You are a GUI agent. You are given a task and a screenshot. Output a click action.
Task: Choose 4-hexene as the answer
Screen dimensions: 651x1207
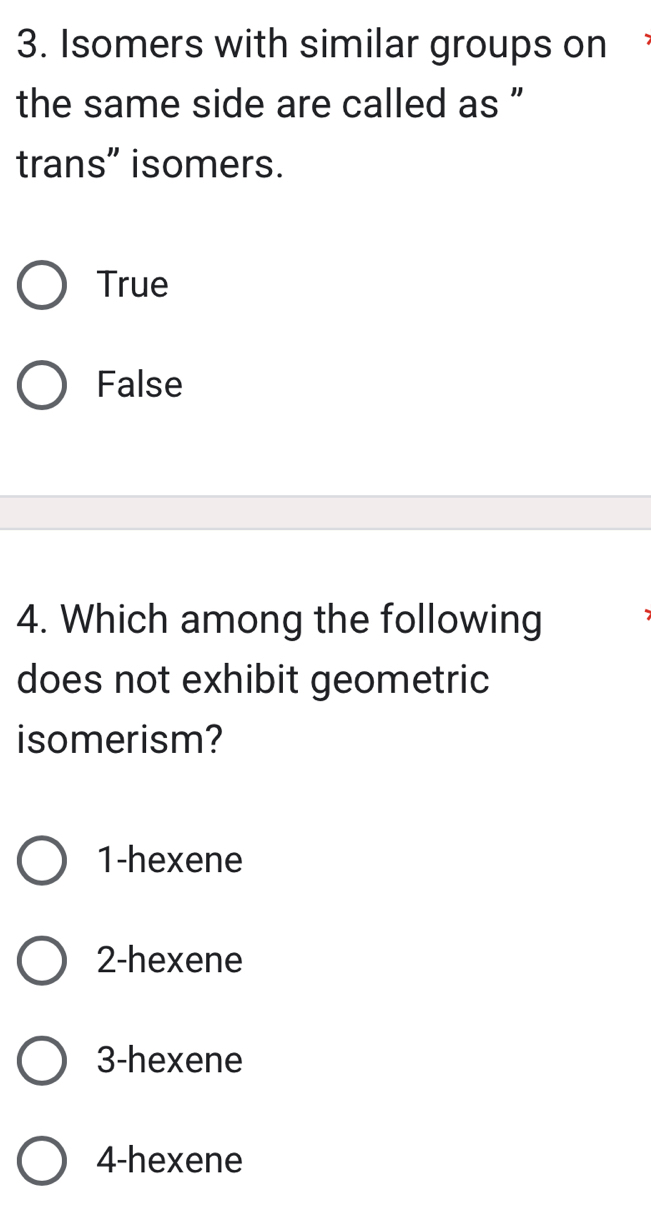pyautogui.click(x=40, y=1160)
